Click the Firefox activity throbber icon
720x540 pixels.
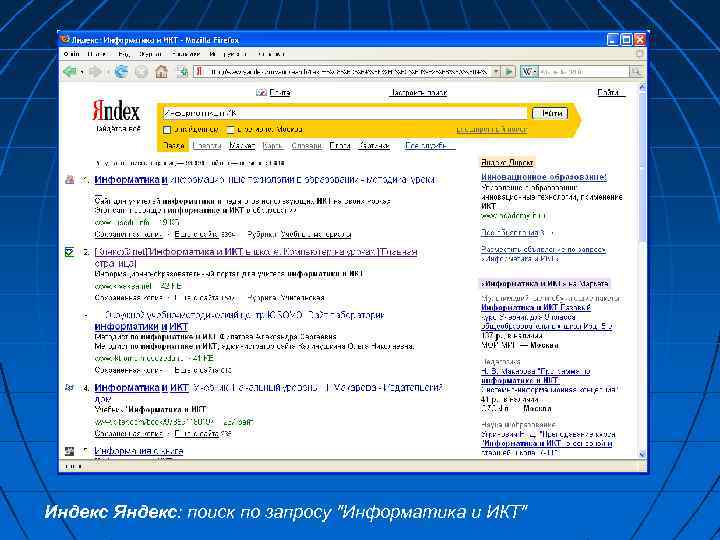(x=640, y=54)
